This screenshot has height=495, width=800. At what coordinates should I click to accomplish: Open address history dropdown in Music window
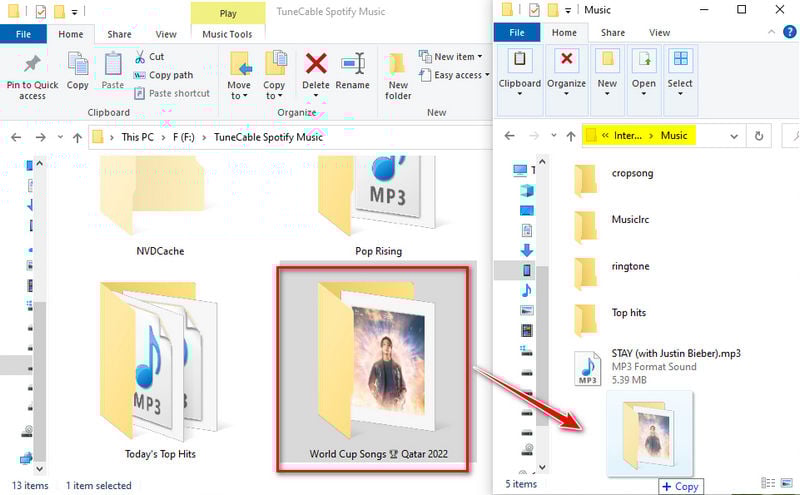point(734,136)
